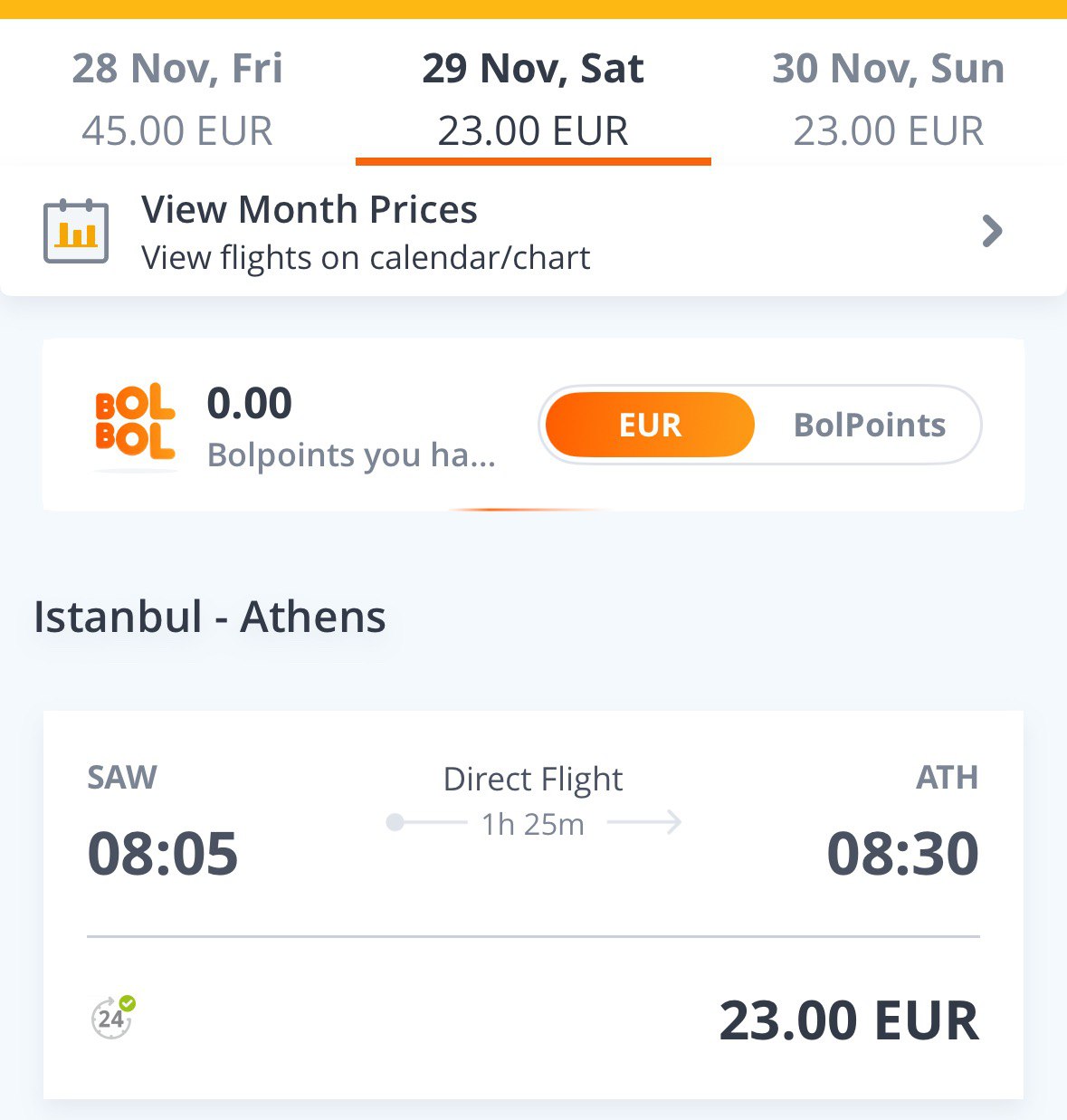1067x1120 pixels.
Task: Click the departure dot on flight line
Action: tap(395, 822)
